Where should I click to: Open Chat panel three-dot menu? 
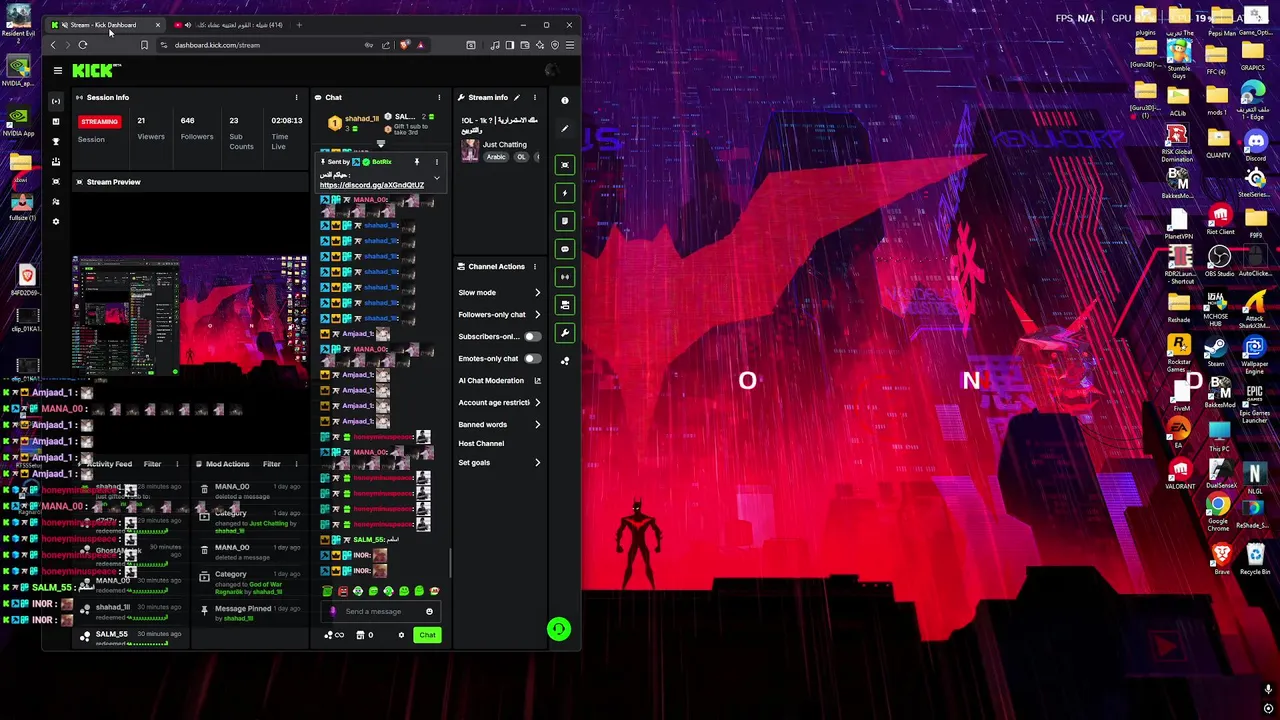click(x=439, y=97)
